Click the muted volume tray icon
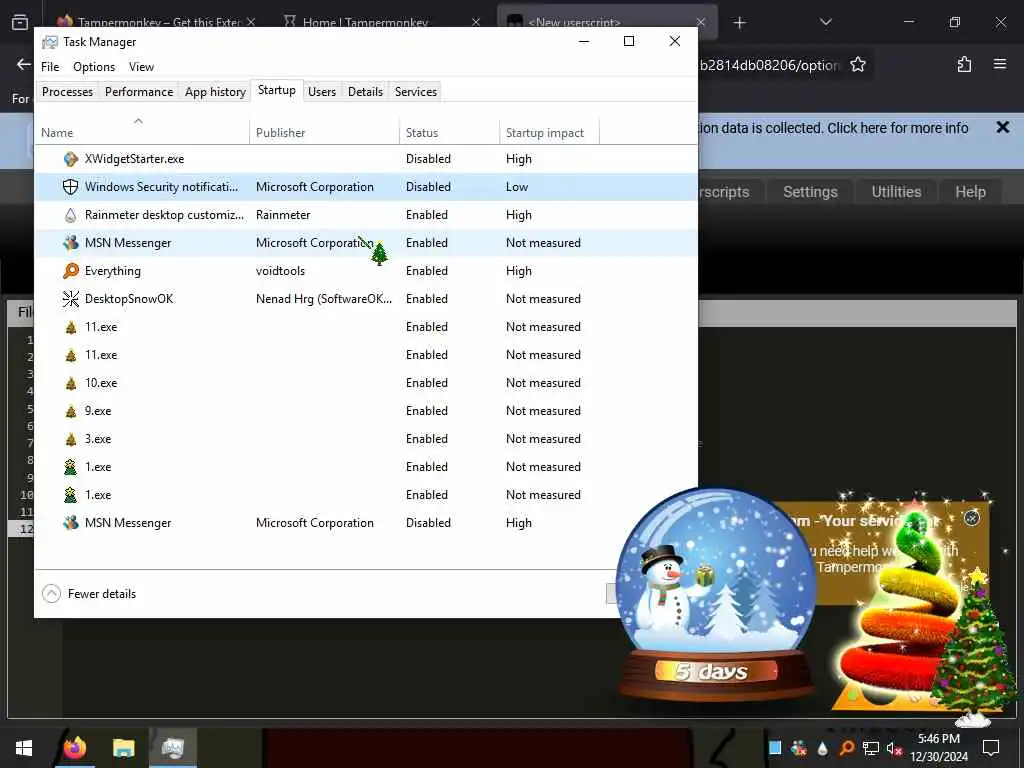The height and width of the screenshot is (768, 1024). coord(894,748)
